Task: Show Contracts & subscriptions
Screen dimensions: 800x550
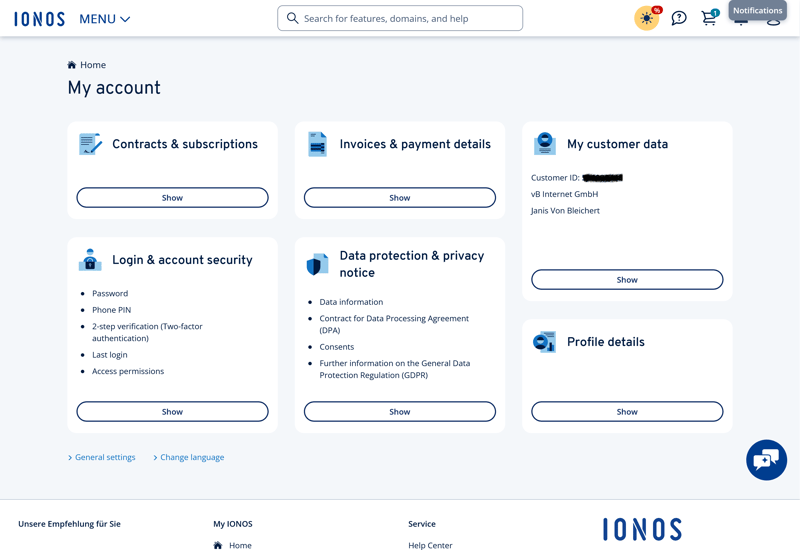Action: pos(172,198)
